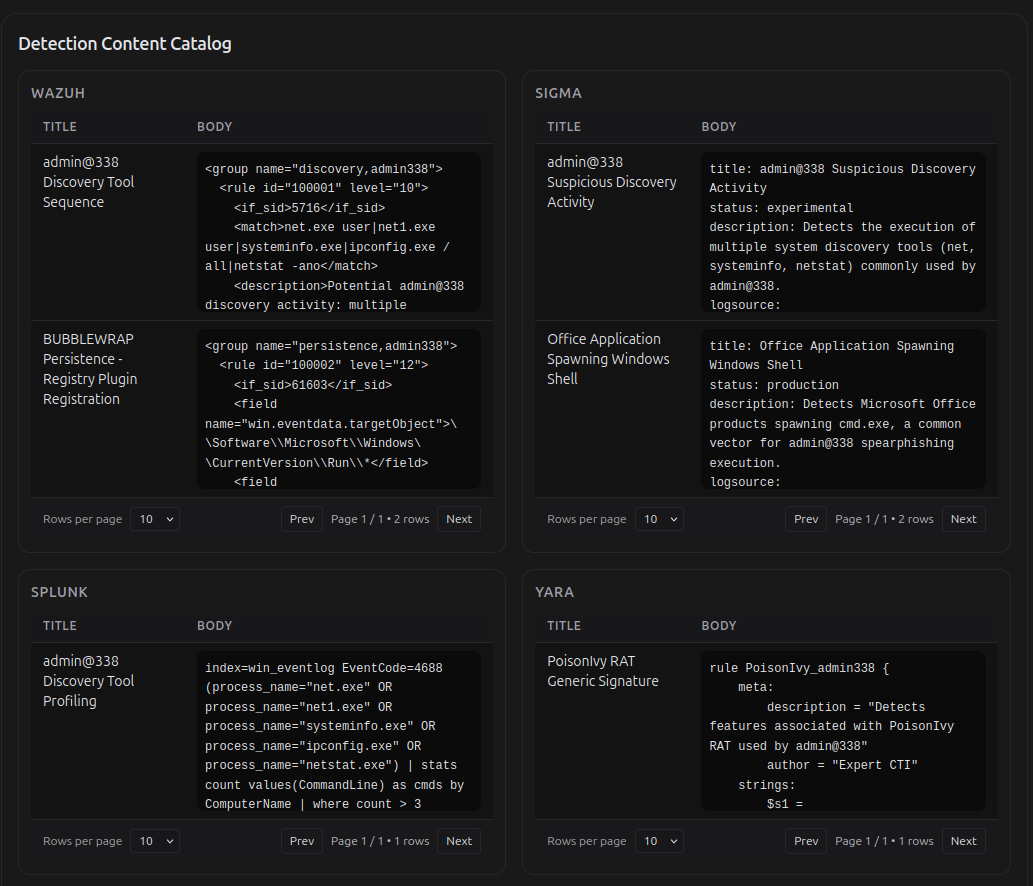Open Rows per page dropdown in SIGMA panel
The width and height of the screenshot is (1033, 886).
pyautogui.click(x=659, y=519)
